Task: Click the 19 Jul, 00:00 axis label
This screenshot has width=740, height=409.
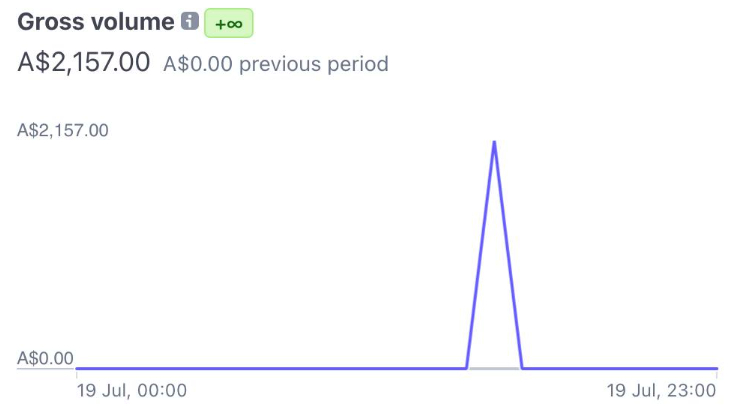Action: tap(132, 391)
